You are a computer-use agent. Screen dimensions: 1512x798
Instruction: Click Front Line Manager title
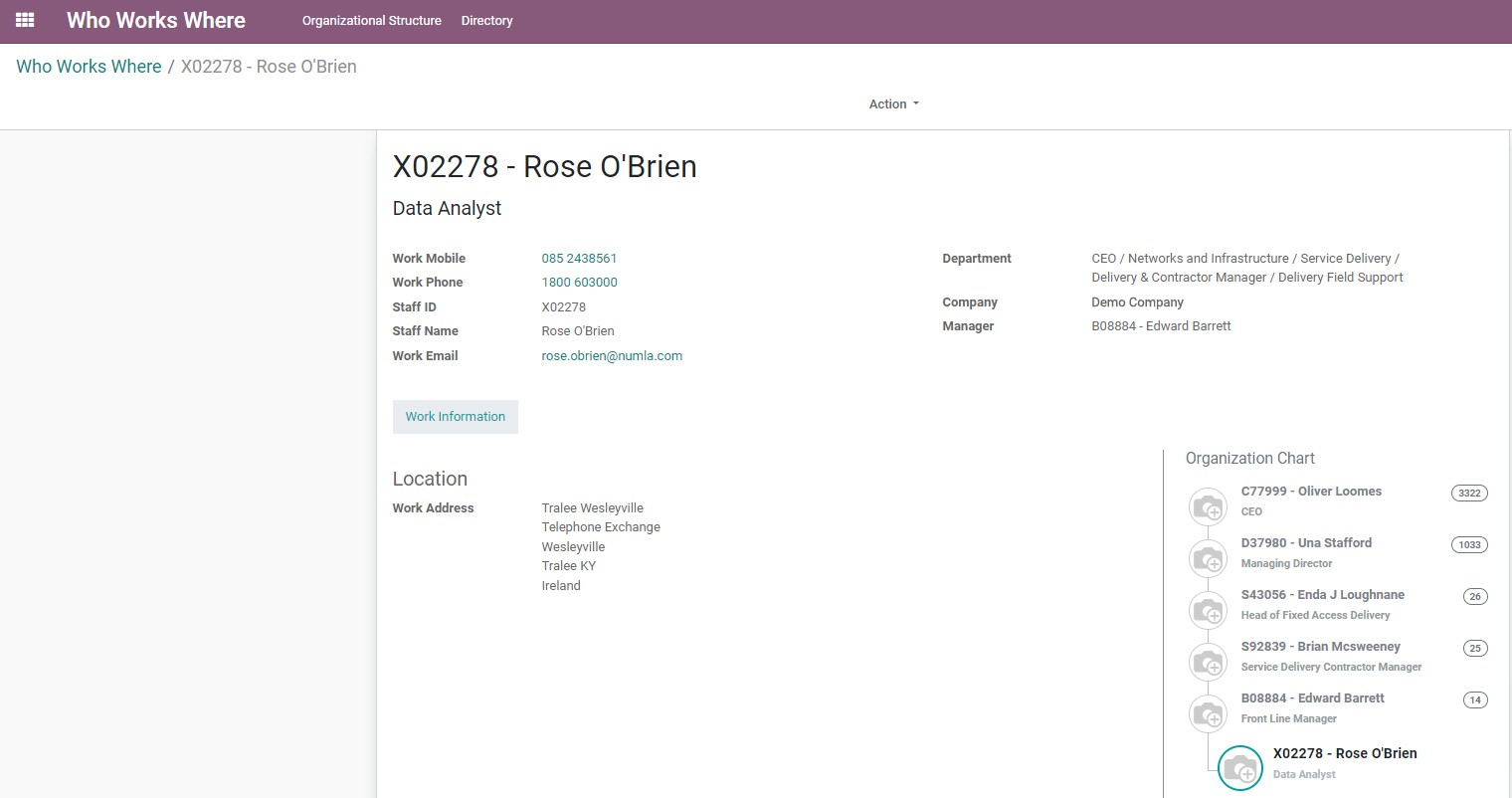point(1288,718)
